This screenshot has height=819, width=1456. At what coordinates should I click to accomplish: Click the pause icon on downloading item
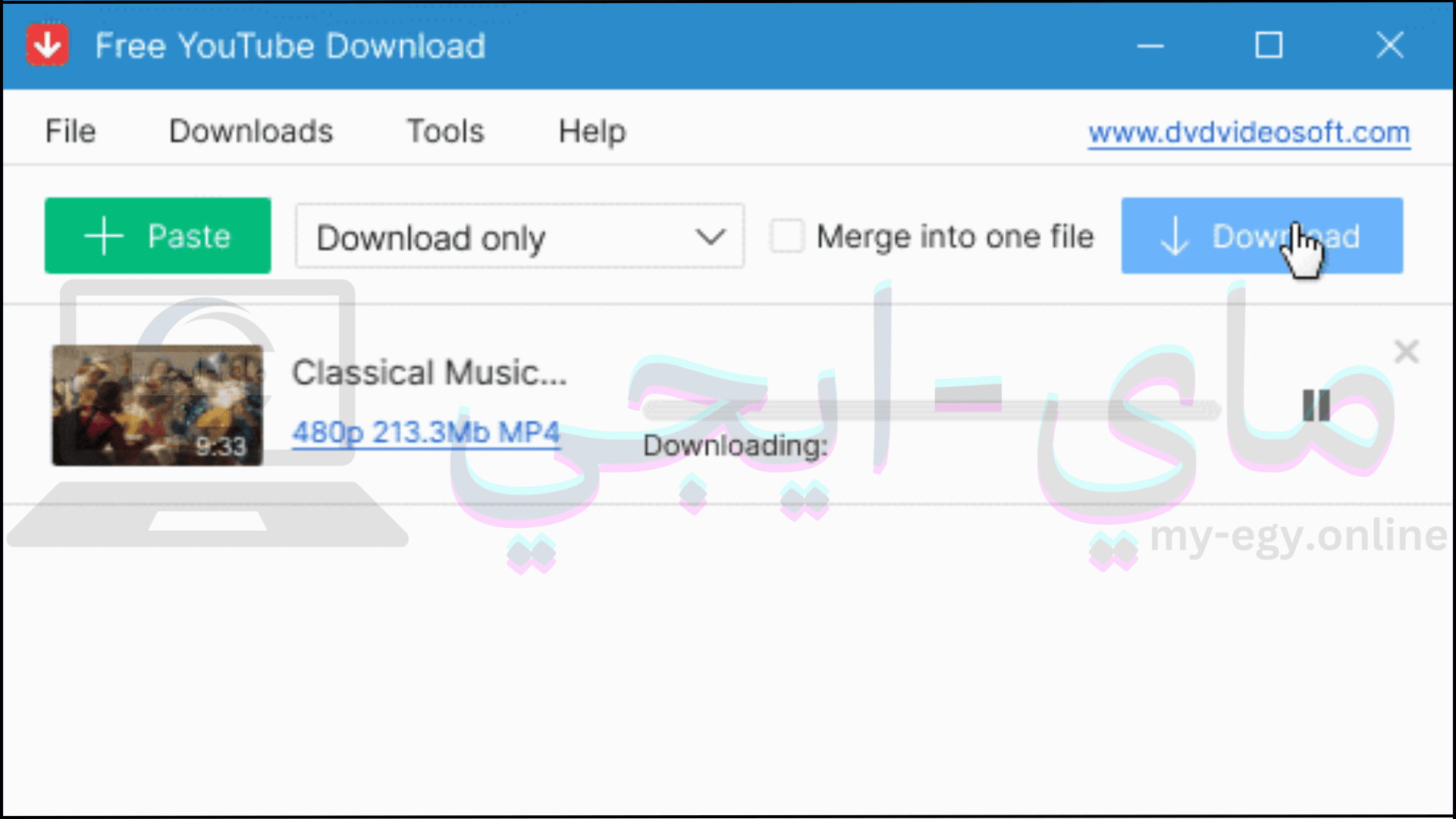click(x=1316, y=404)
